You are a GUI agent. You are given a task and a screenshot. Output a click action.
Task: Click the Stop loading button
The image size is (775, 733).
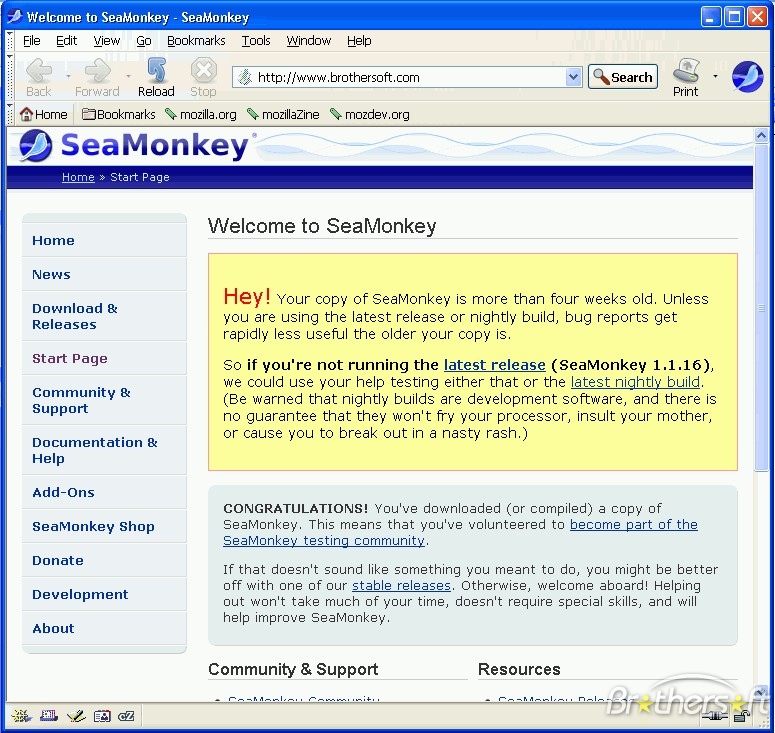coord(203,77)
